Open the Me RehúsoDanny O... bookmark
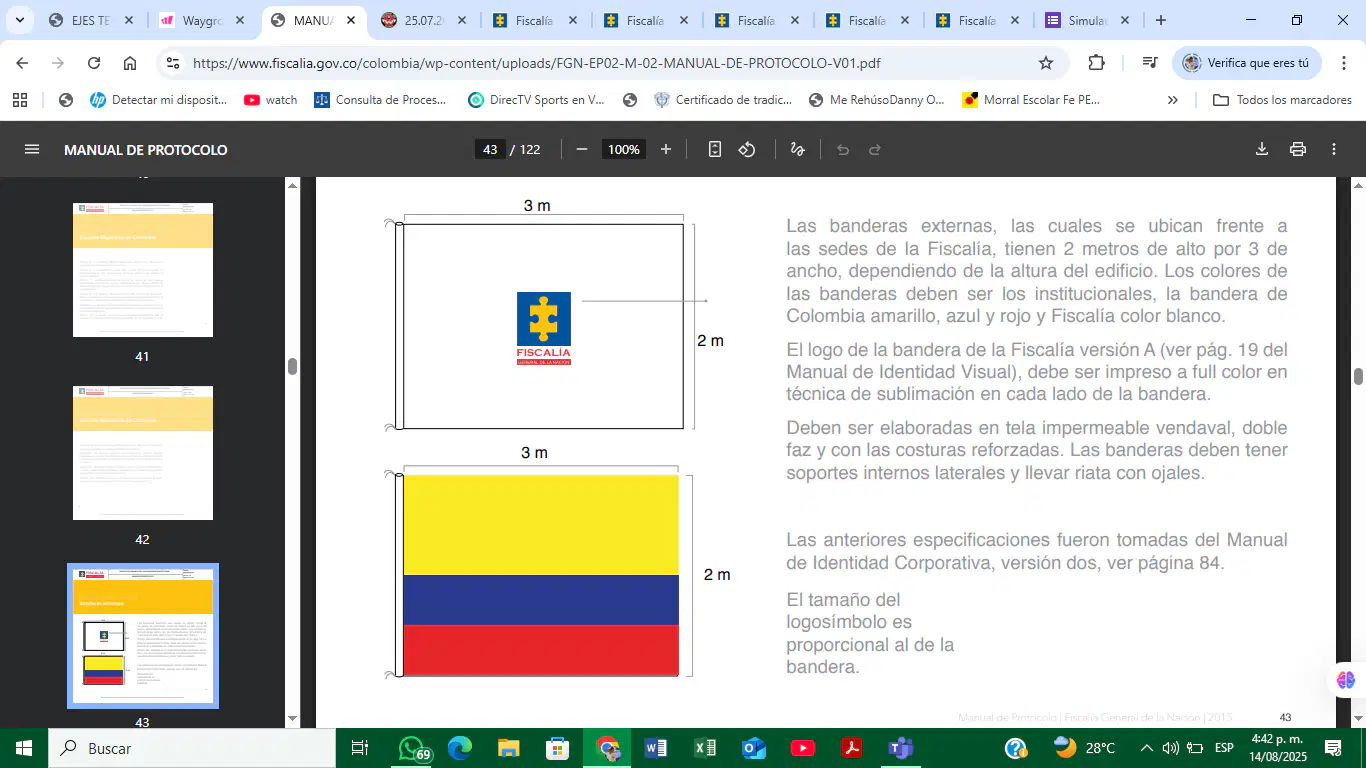Screen dimensions: 1366x768 pyautogui.click(x=876, y=100)
